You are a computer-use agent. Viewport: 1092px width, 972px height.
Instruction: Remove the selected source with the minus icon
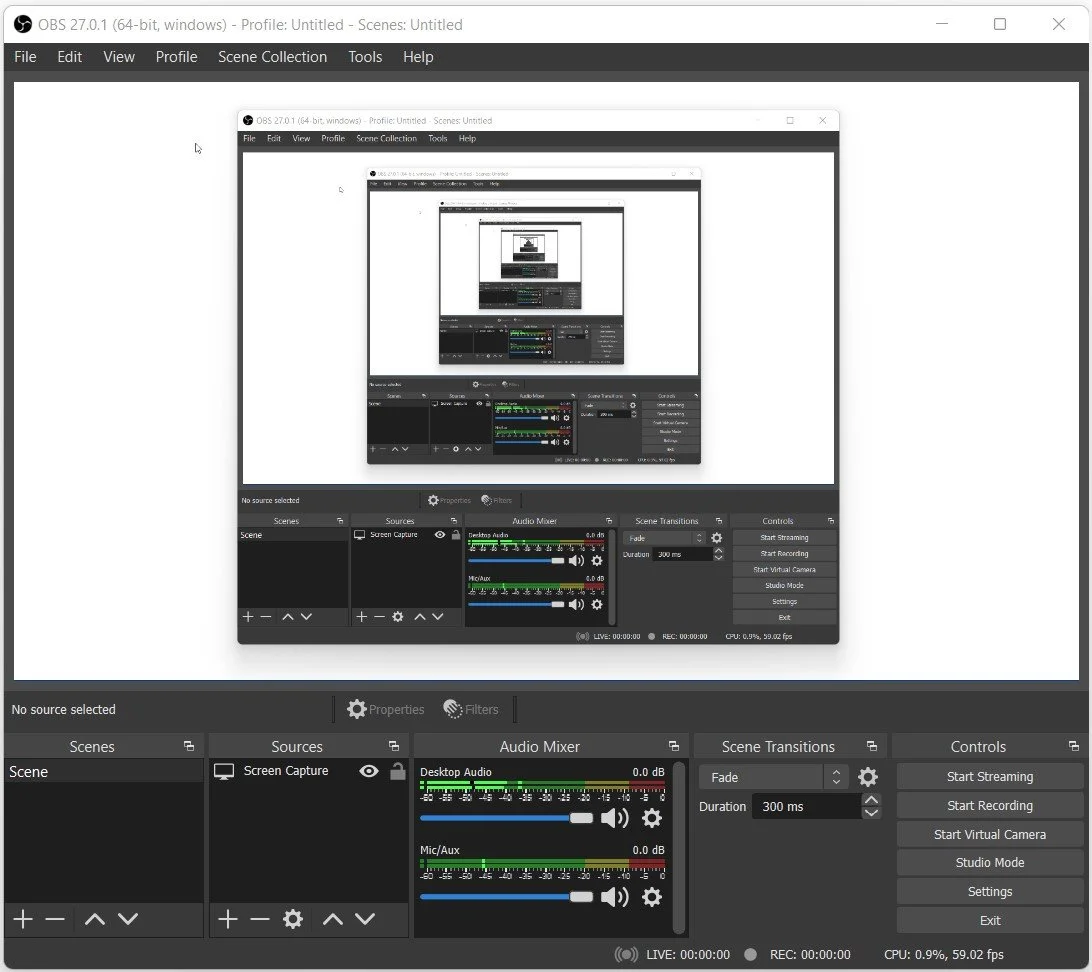tap(260, 919)
